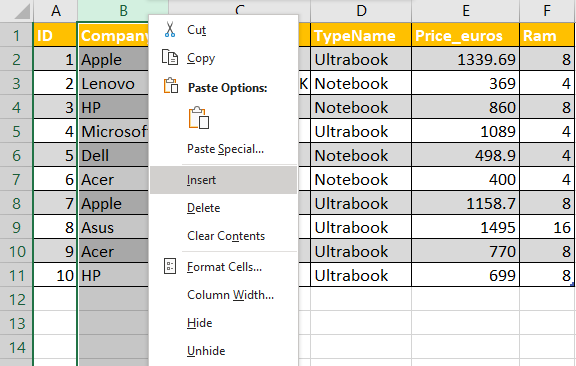Select row 8 header
The width and height of the screenshot is (576, 366).
tap(17, 203)
